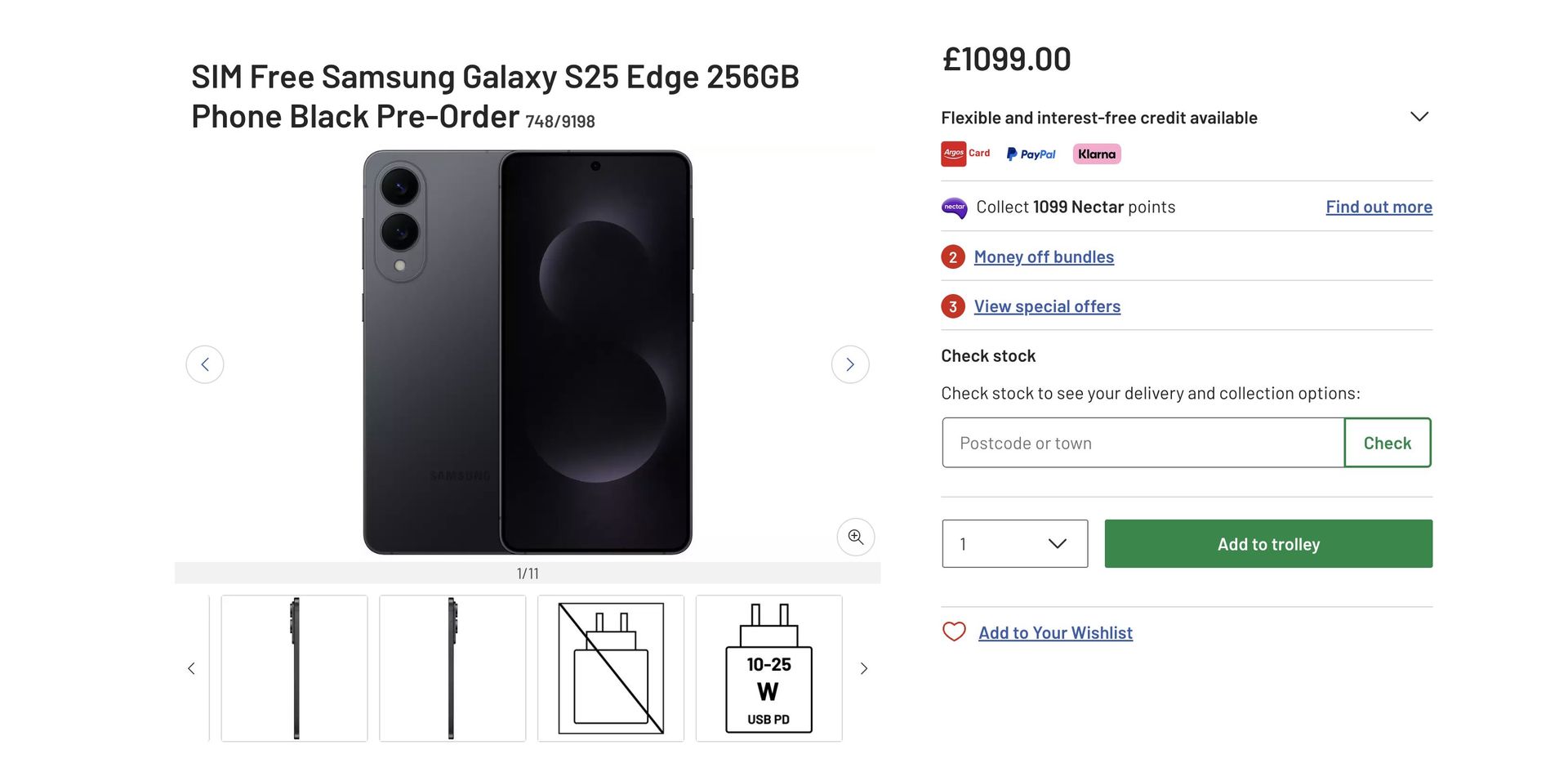The height and width of the screenshot is (763, 1568).
Task: Click the Check stock button
Action: (x=1387, y=443)
